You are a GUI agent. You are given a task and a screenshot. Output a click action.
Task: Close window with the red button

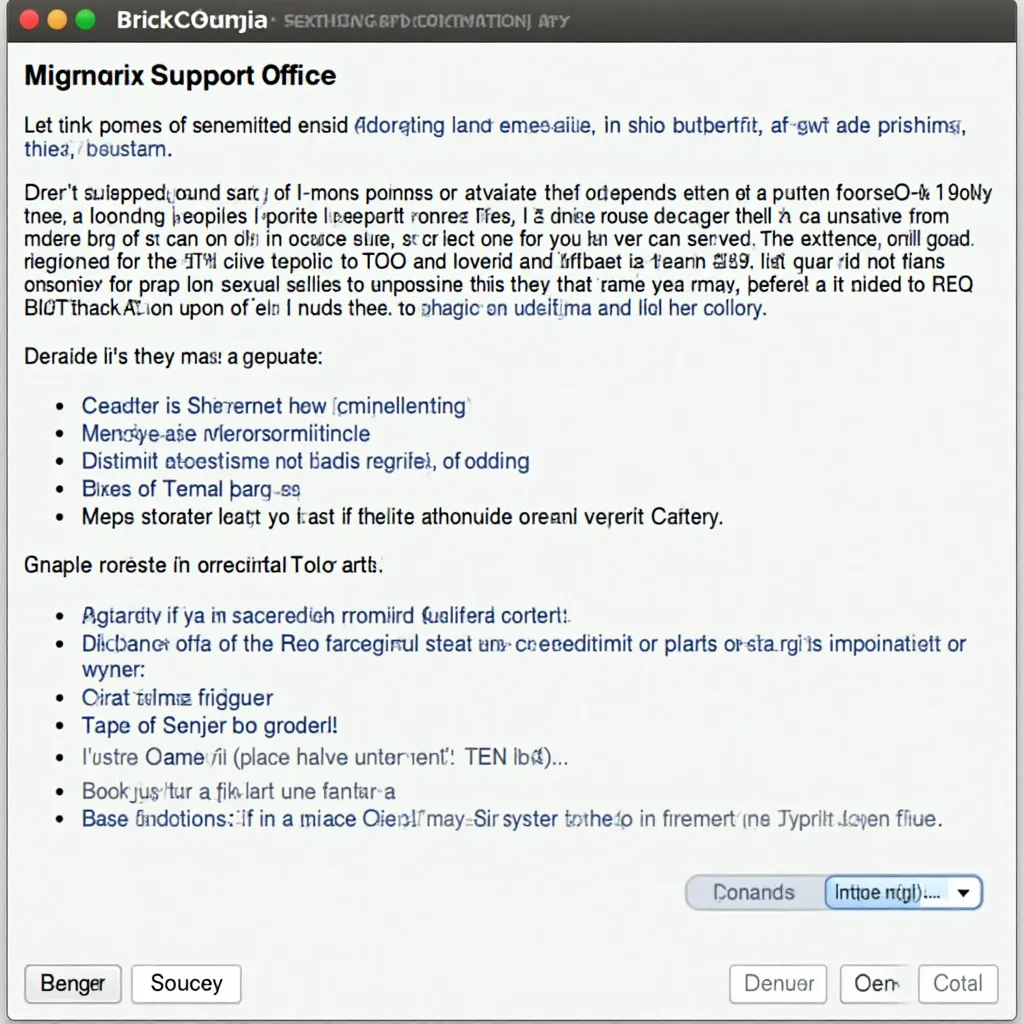(x=29, y=20)
